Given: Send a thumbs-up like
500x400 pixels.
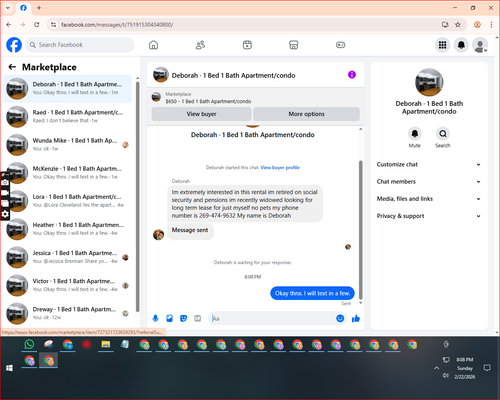Looking at the screenshot, I should 356,318.
